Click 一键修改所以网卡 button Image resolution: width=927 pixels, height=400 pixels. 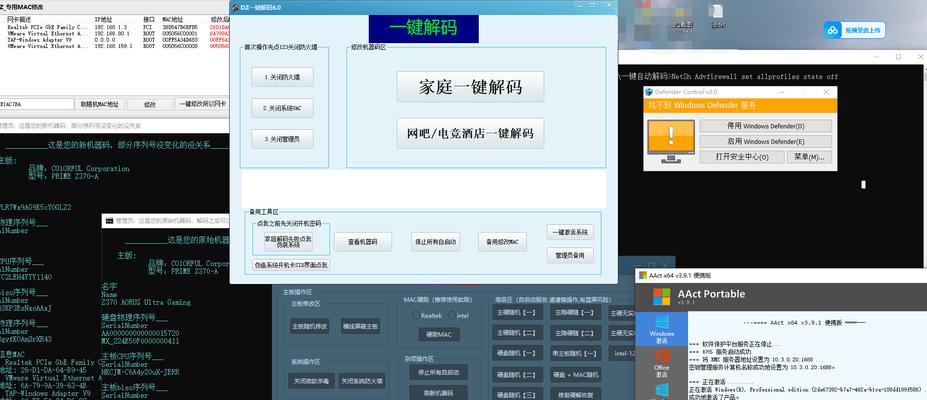[x=202, y=104]
